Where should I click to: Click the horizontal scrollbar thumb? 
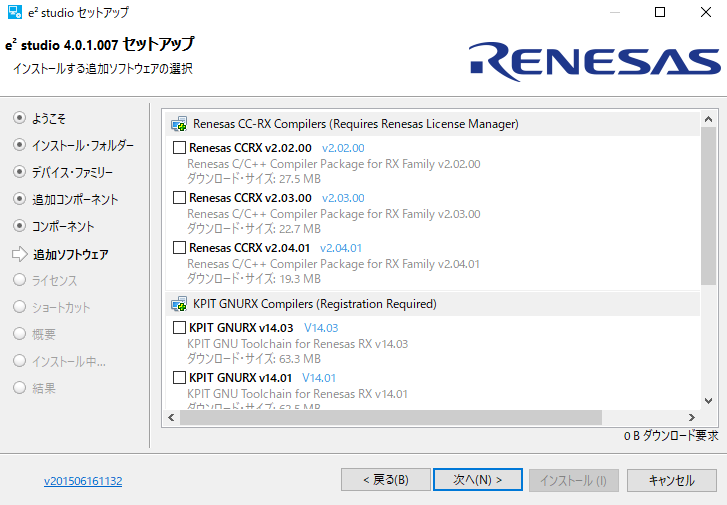[391, 417]
